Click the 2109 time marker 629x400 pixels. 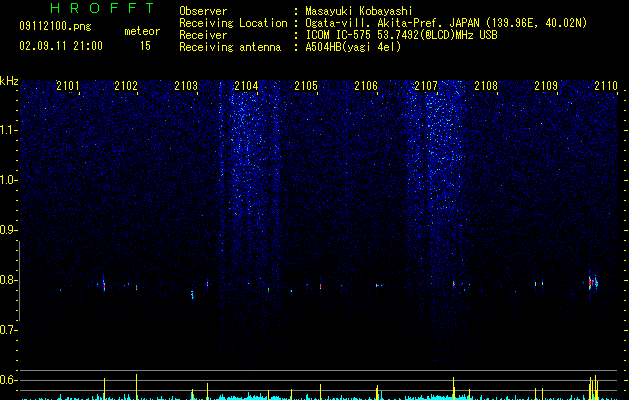546,86
